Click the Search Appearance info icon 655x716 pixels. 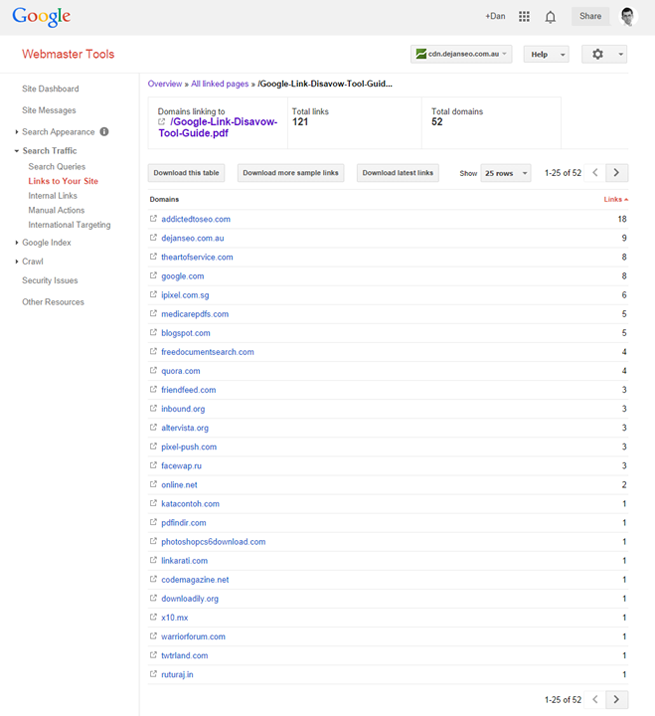click(104, 132)
